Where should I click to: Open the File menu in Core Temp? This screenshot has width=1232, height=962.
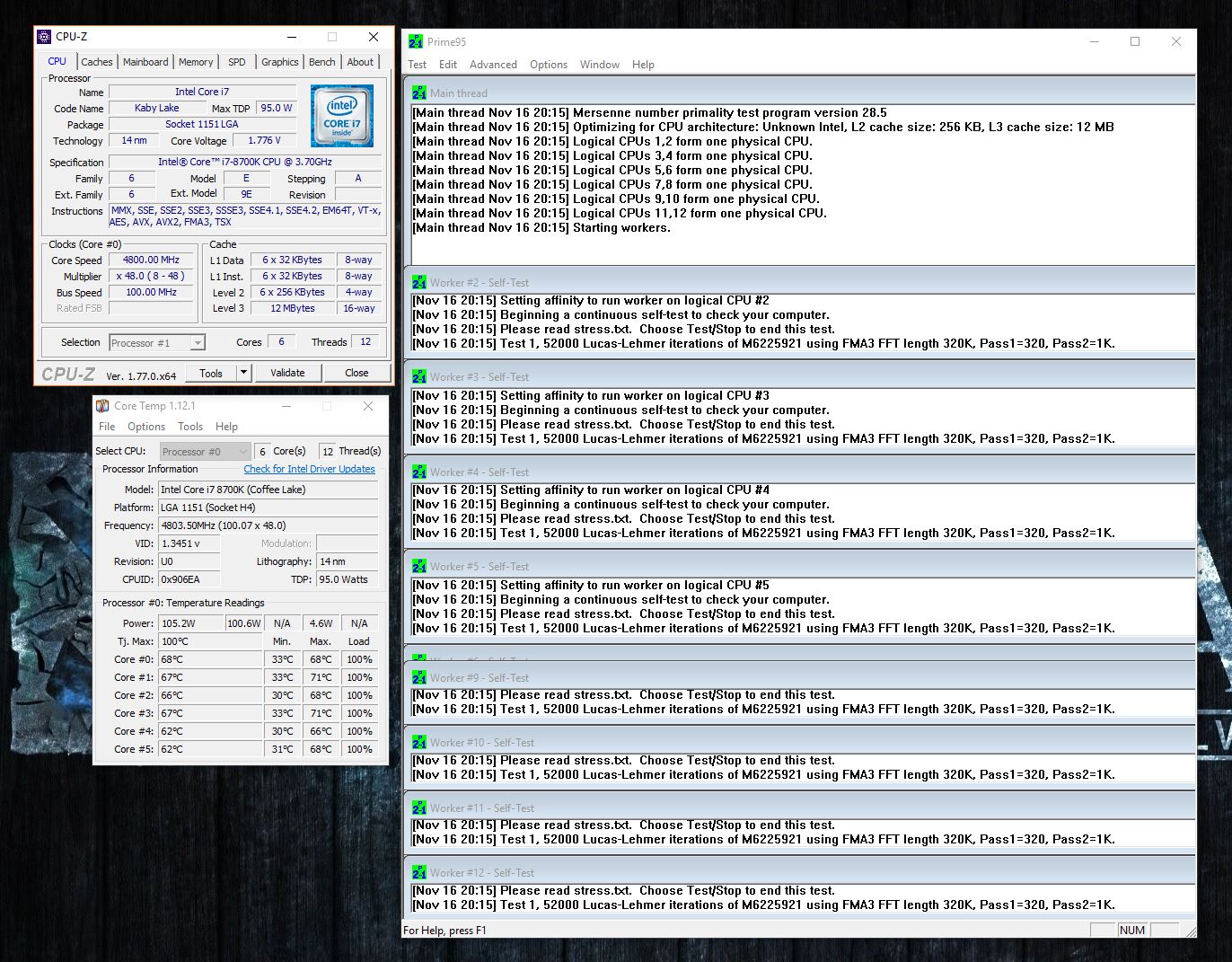point(107,427)
